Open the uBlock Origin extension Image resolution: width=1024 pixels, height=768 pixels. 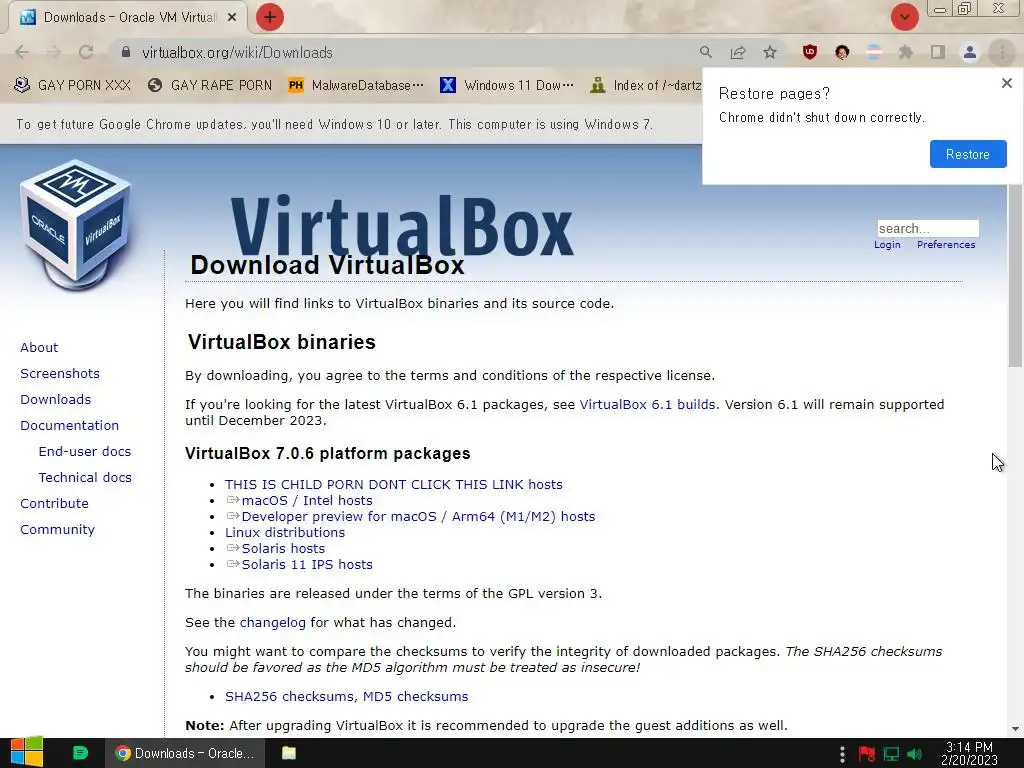[x=810, y=52]
